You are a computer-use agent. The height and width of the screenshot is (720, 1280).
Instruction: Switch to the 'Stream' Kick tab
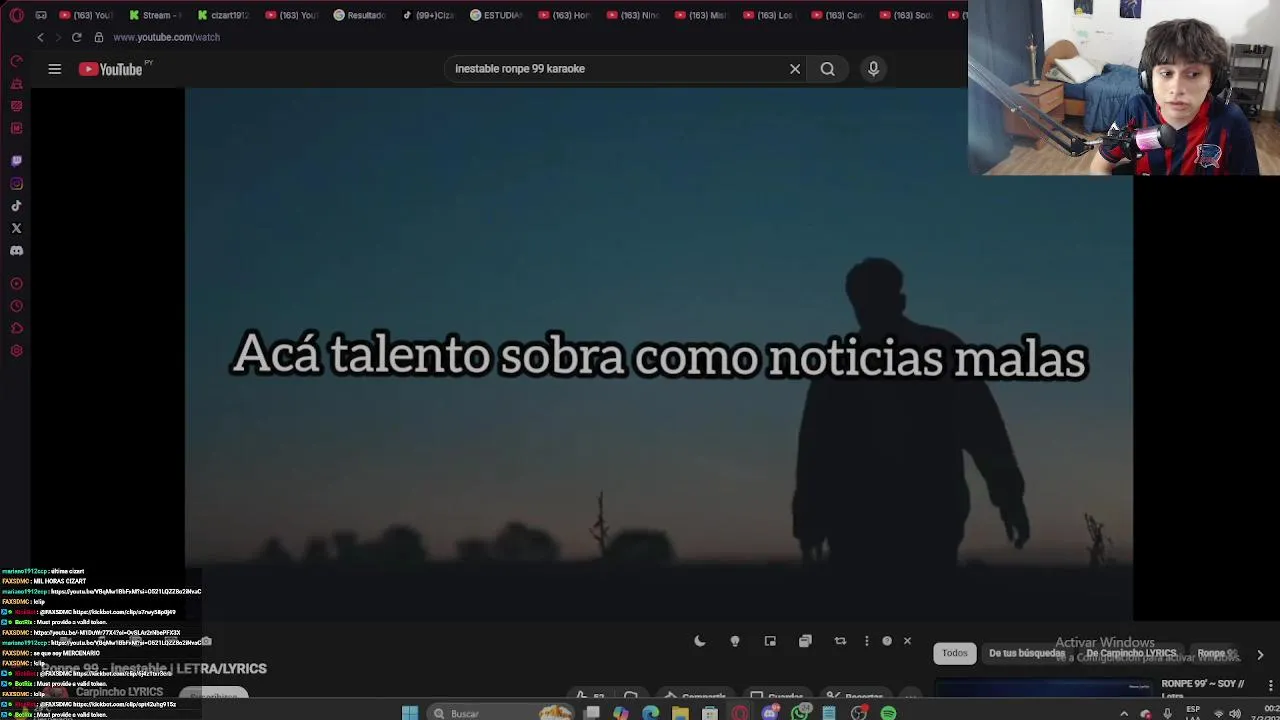156,15
